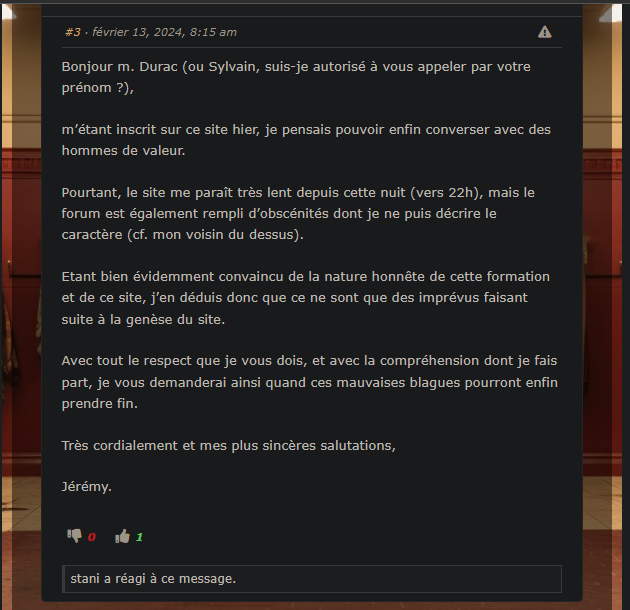Image resolution: width=630 pixels, height=610 pixels.
Task: Click the post date février 13, 2024
Action: [x=139, y=32]
